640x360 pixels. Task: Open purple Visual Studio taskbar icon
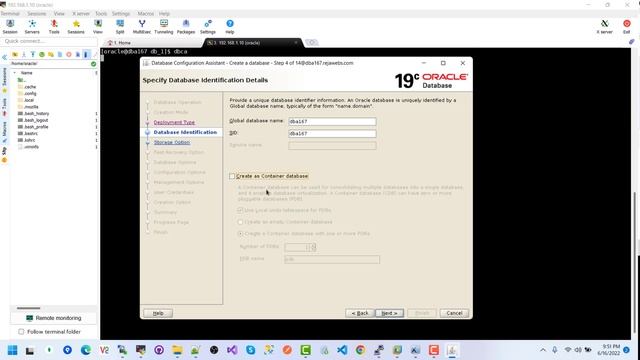(232, 350)
